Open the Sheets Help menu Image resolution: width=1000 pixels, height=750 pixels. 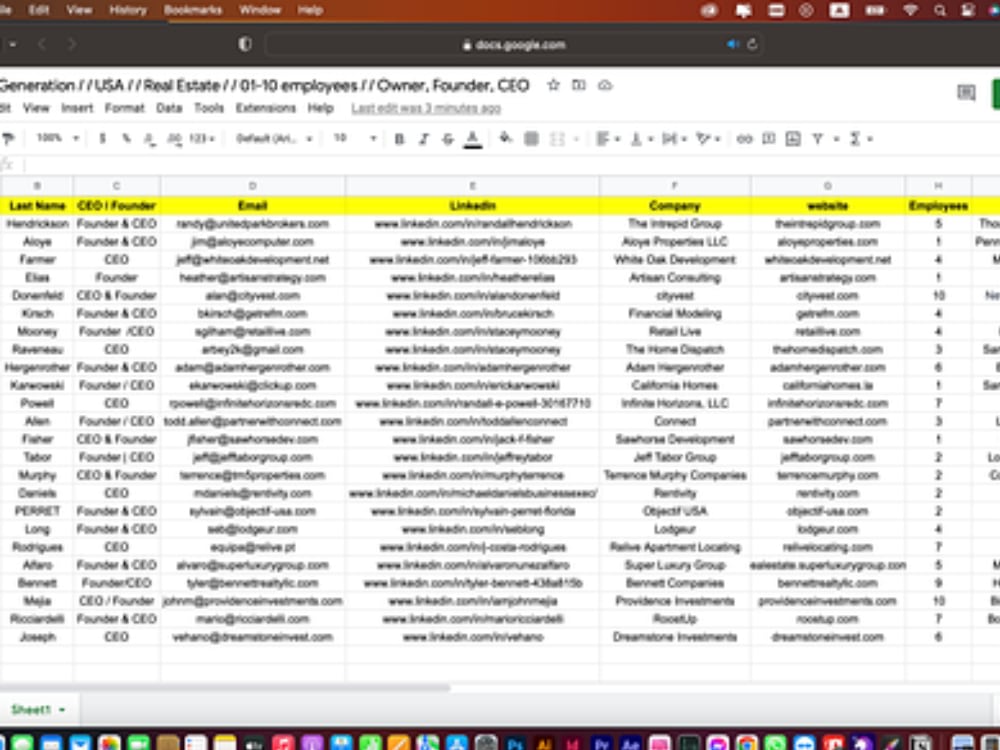click(x=320, y=108)
